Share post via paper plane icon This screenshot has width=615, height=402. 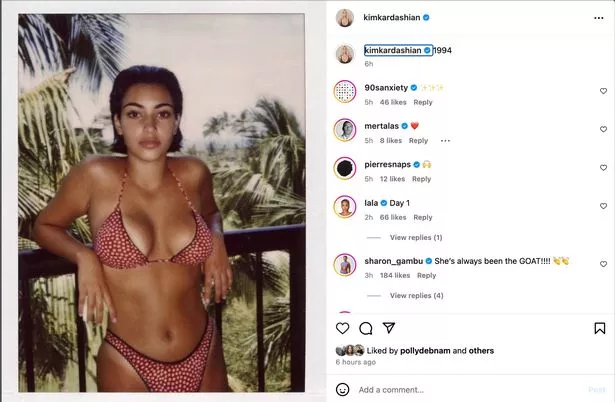pos(389,328)
